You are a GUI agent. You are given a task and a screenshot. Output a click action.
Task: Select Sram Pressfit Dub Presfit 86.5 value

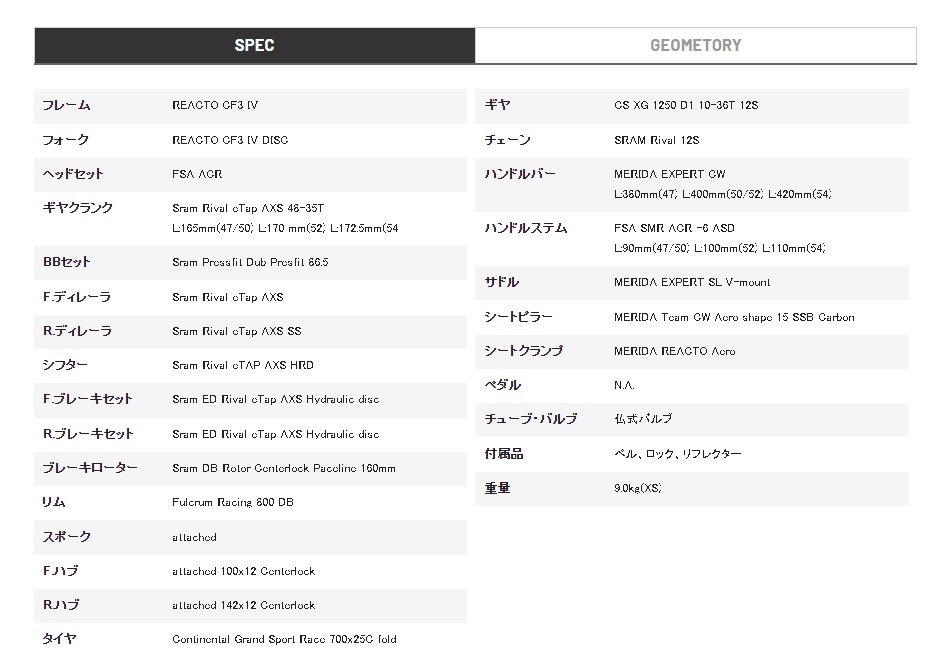[250, 262]
